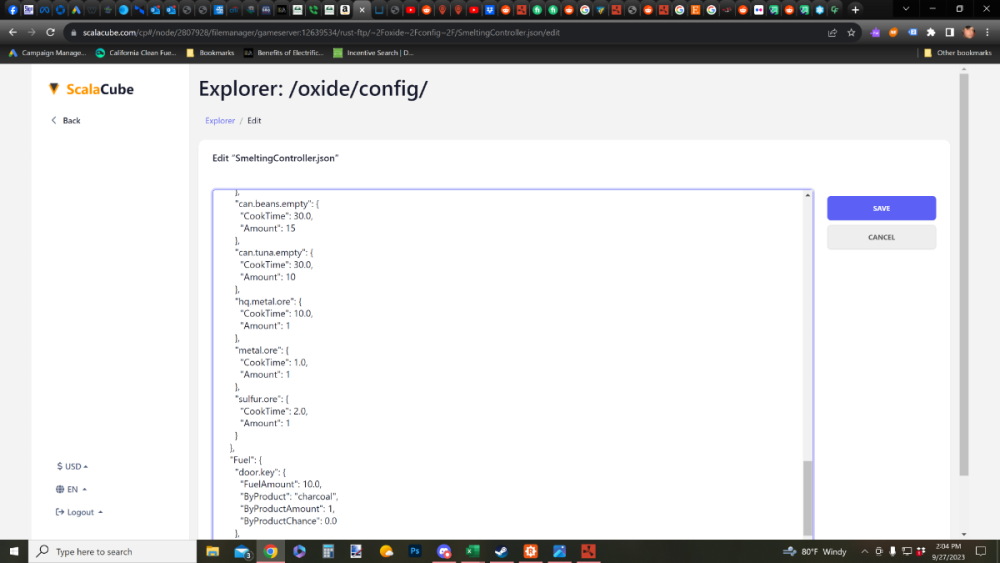The height and width of the screenshot is (563, 1000).
Task: Open the Other bookmarks folder
Action: pos(958,52)
